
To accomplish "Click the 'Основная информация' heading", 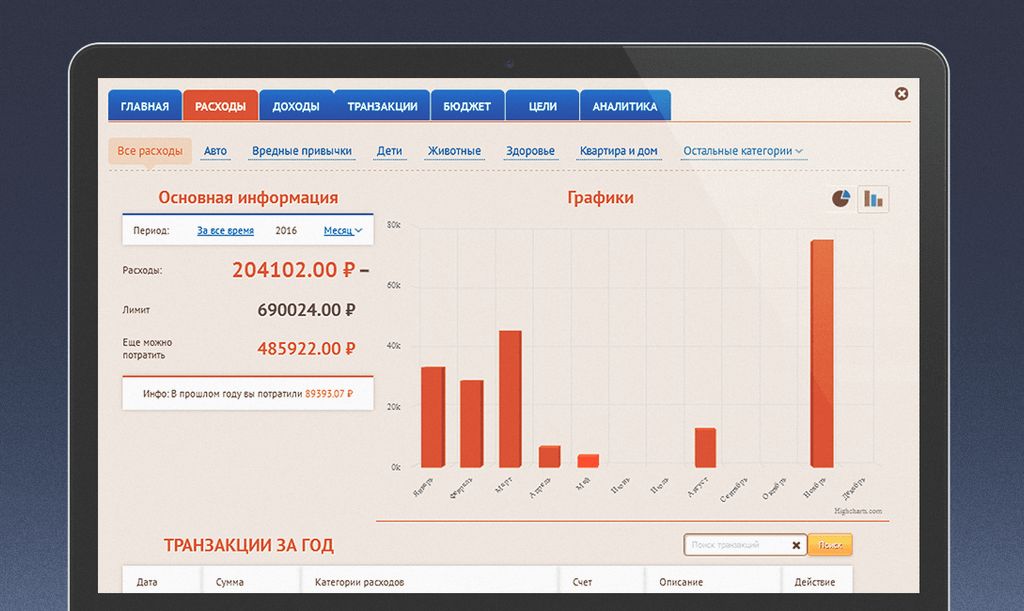I will point(248,197).
